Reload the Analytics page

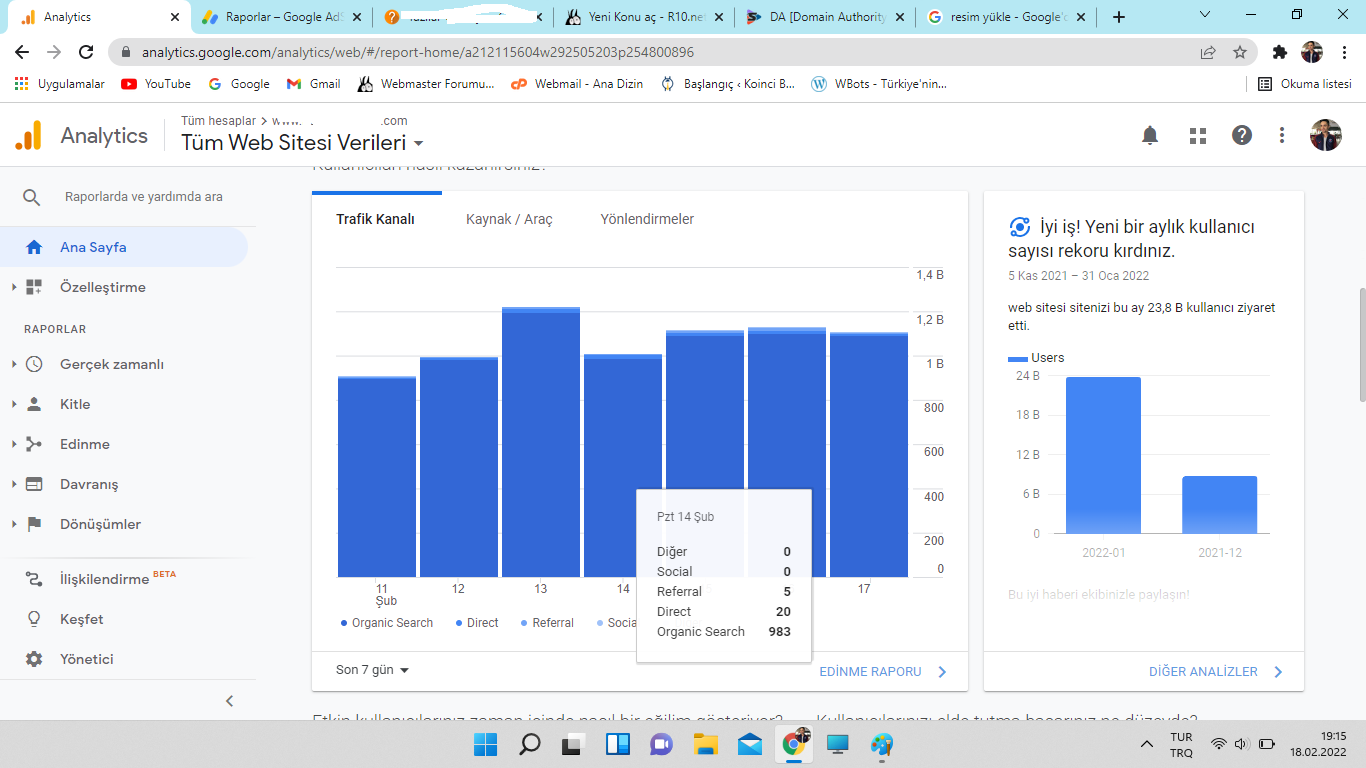point(86,52)
